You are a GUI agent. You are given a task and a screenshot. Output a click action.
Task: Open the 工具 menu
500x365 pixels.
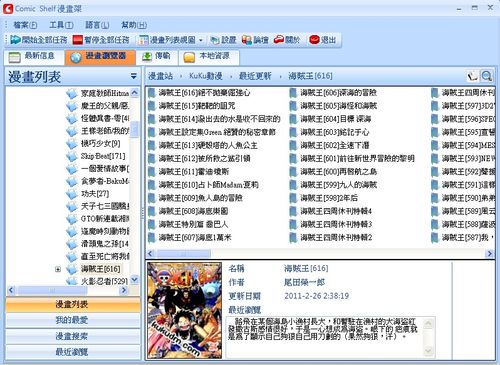tap(61, 25)
